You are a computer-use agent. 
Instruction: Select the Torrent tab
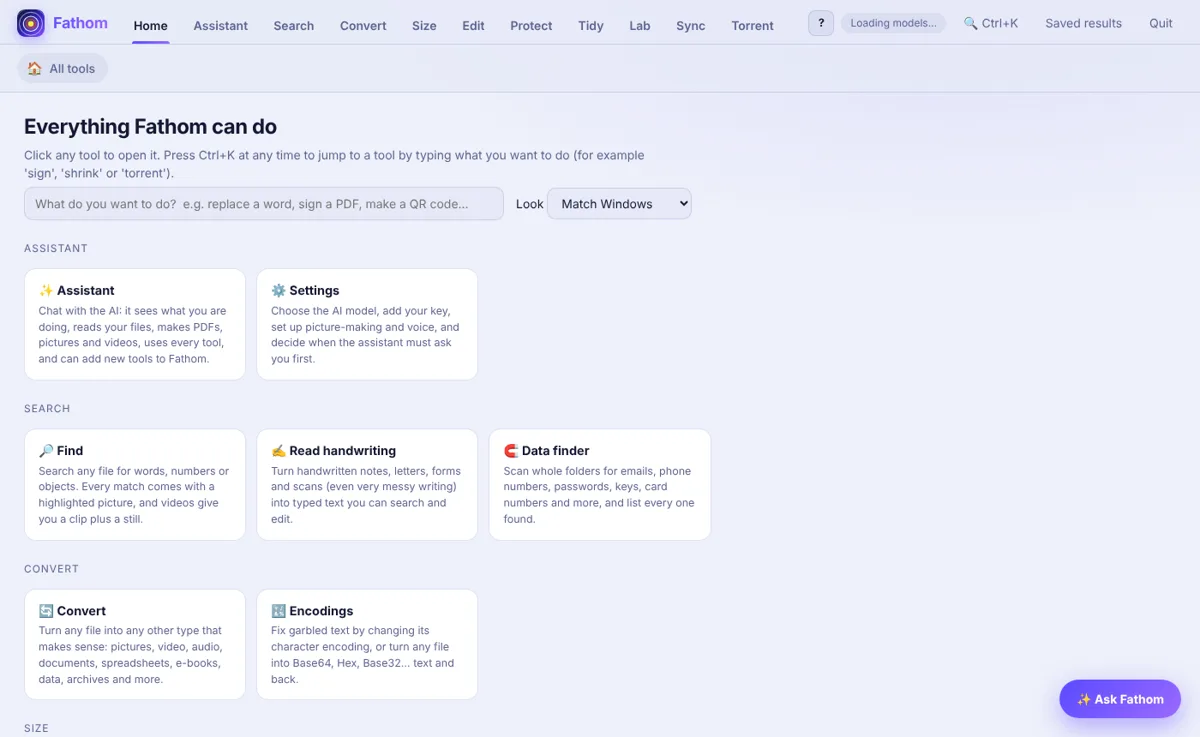pos(752,26)
